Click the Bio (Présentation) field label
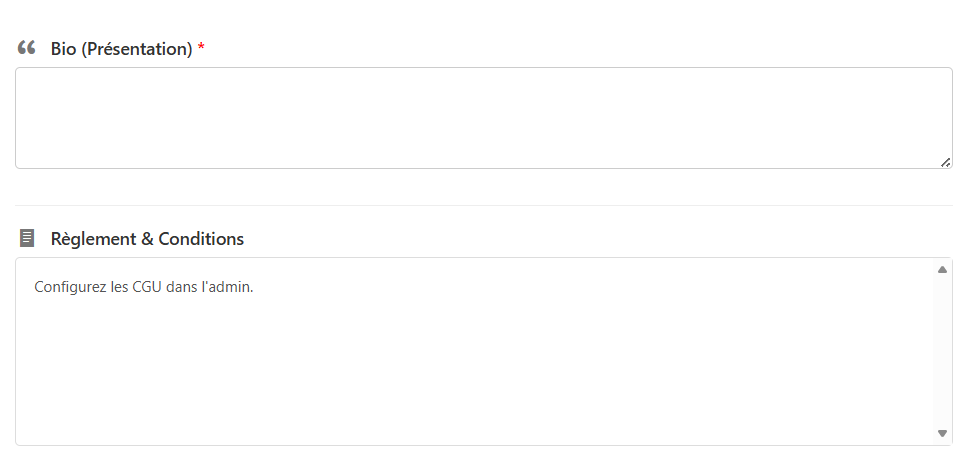The image size is (973, 468). coord(121,48)
